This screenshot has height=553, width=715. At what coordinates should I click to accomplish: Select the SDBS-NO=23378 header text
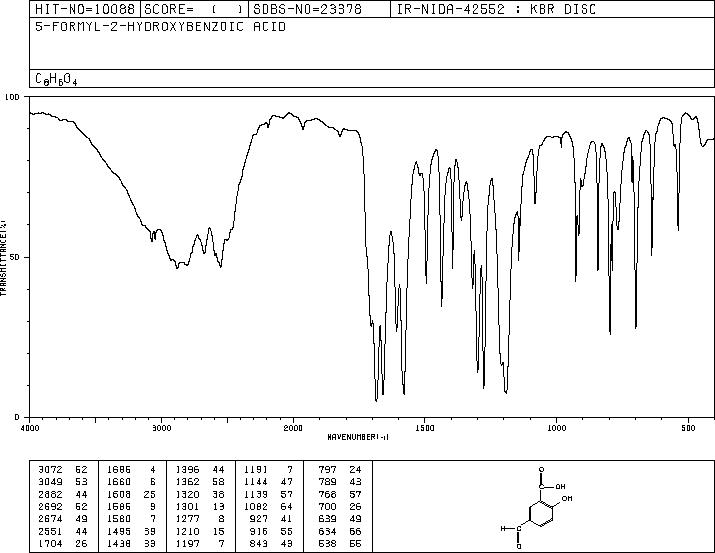tap(307, 9)
